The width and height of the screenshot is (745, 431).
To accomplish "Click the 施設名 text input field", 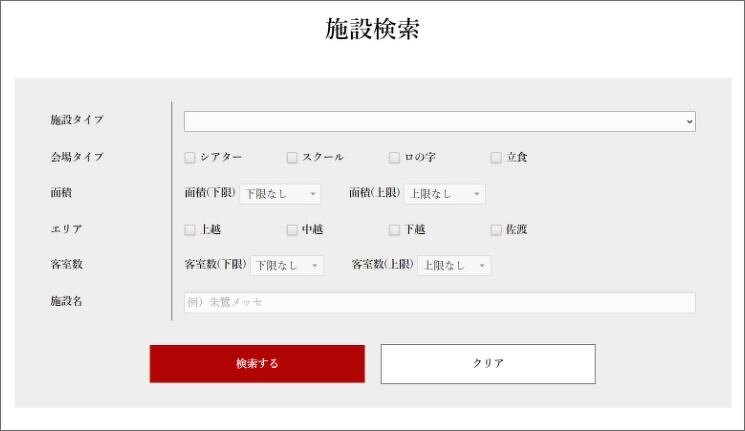I will (438, 302).
